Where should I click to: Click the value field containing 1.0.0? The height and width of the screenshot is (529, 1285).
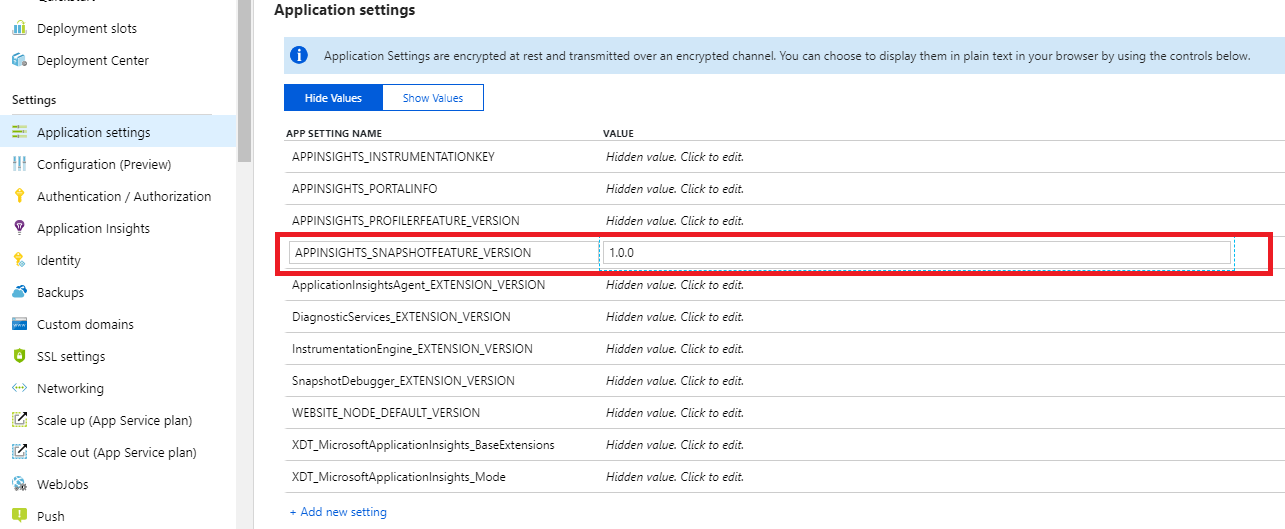(915, 253)
